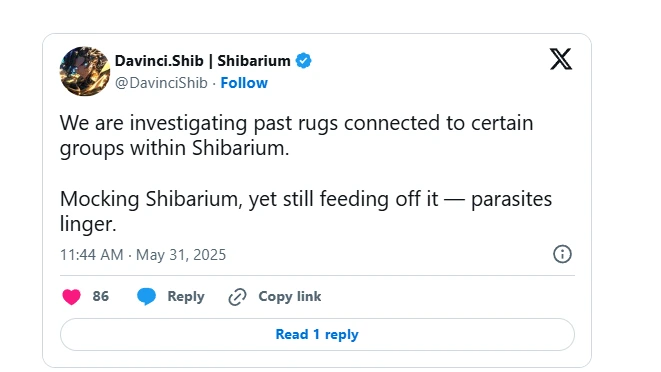This screenshot has height=372, width=661.
Task: Click the Read 1 reply button
Action: 317,334
